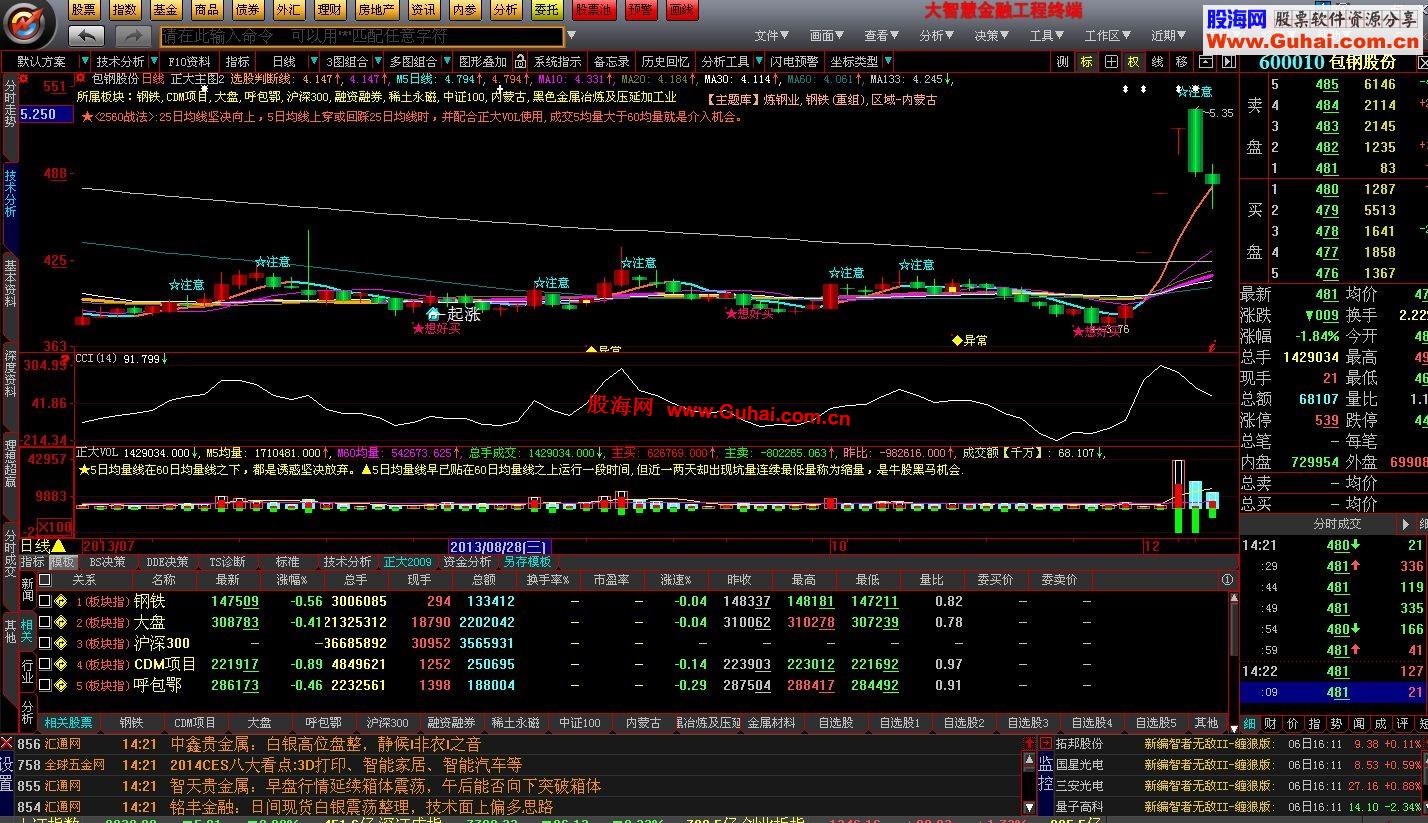This screenshot has width=1428, height=823.
Task: Toggle the 权 rights-adjust button
Action: (x=1134, y=62)
